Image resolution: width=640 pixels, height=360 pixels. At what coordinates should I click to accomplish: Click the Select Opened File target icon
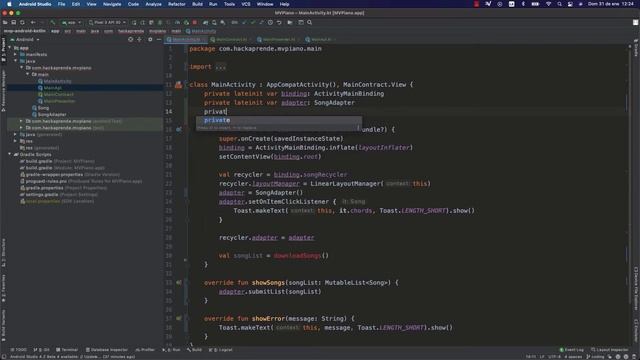pyautogui.click(x=130, y=40)
